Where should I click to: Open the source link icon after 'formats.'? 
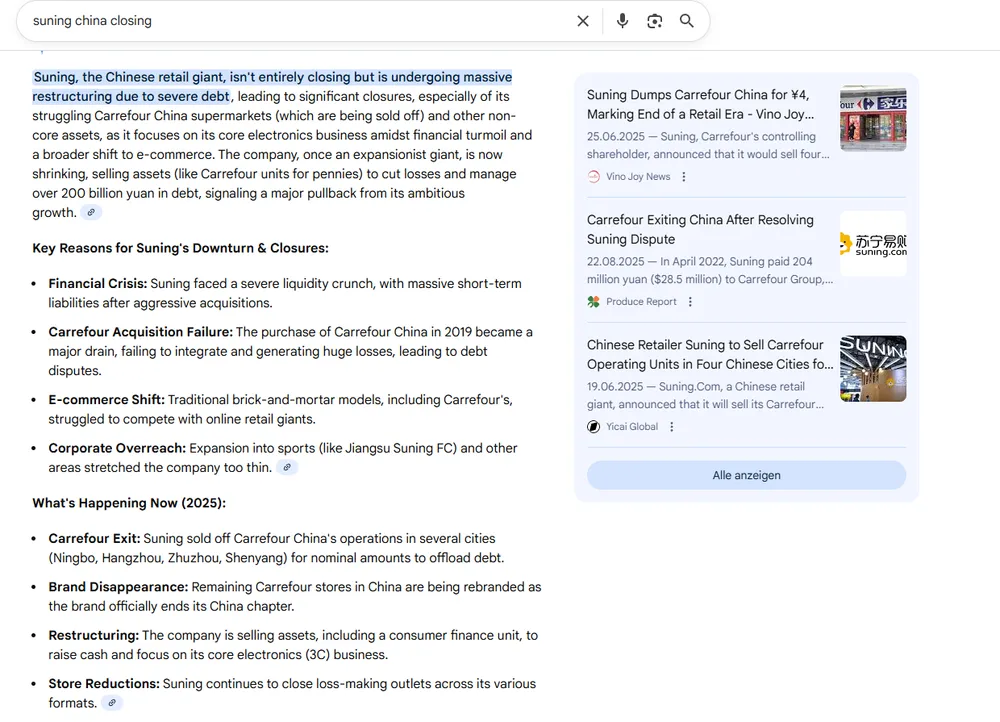coord(112,703)
